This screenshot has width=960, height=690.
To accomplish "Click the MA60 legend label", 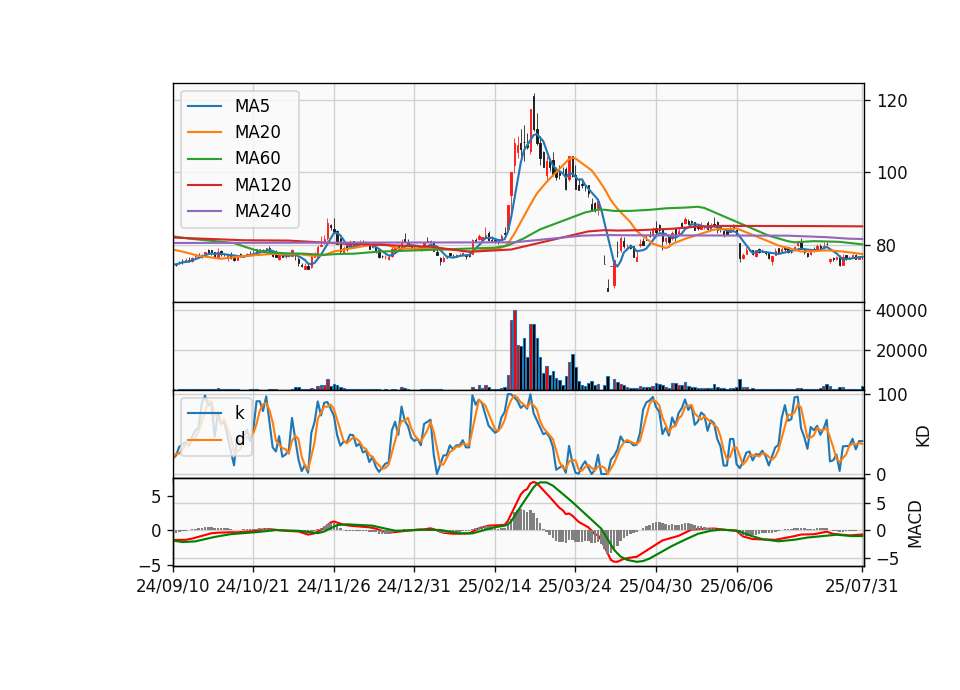I will pos(257,159).
